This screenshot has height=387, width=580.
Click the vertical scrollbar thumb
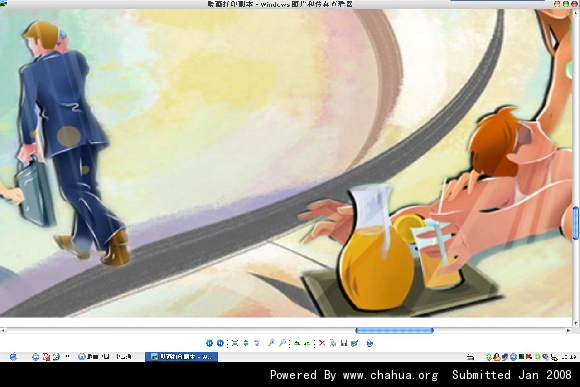pyautogui.click(x=576, y=223)
